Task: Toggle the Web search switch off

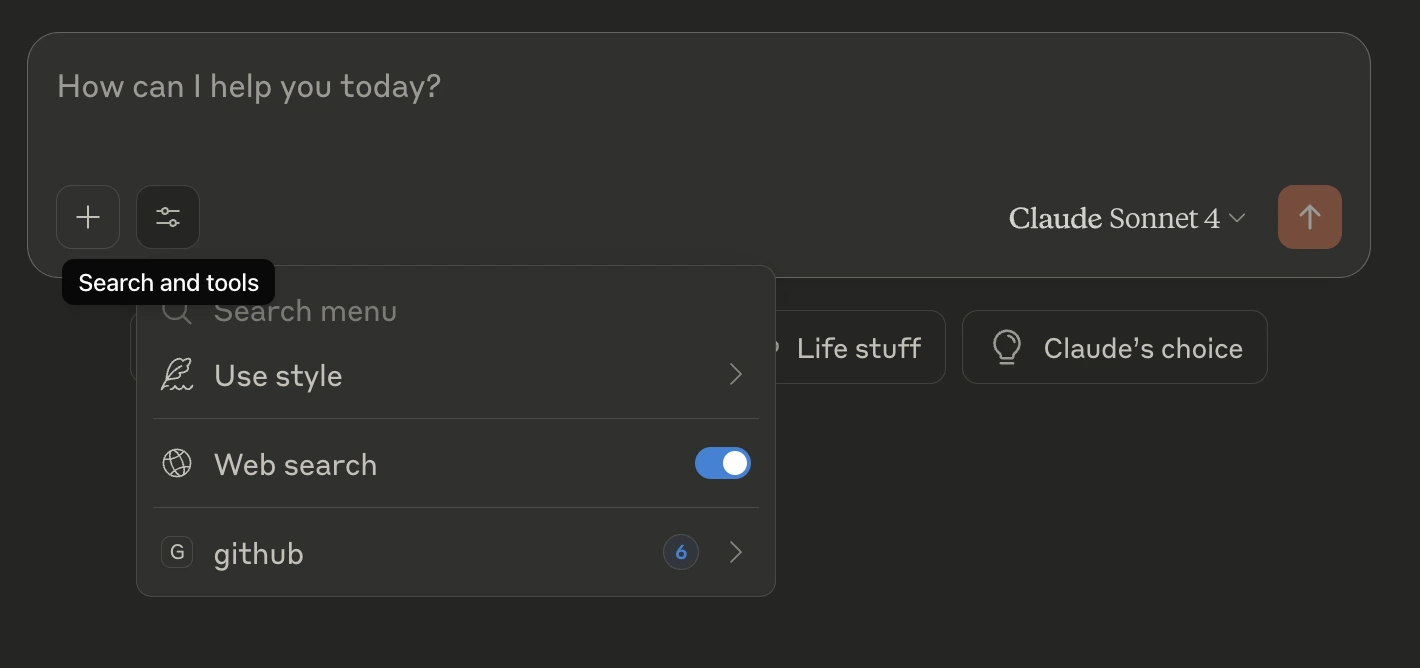Action: click(x=722, y=463)
